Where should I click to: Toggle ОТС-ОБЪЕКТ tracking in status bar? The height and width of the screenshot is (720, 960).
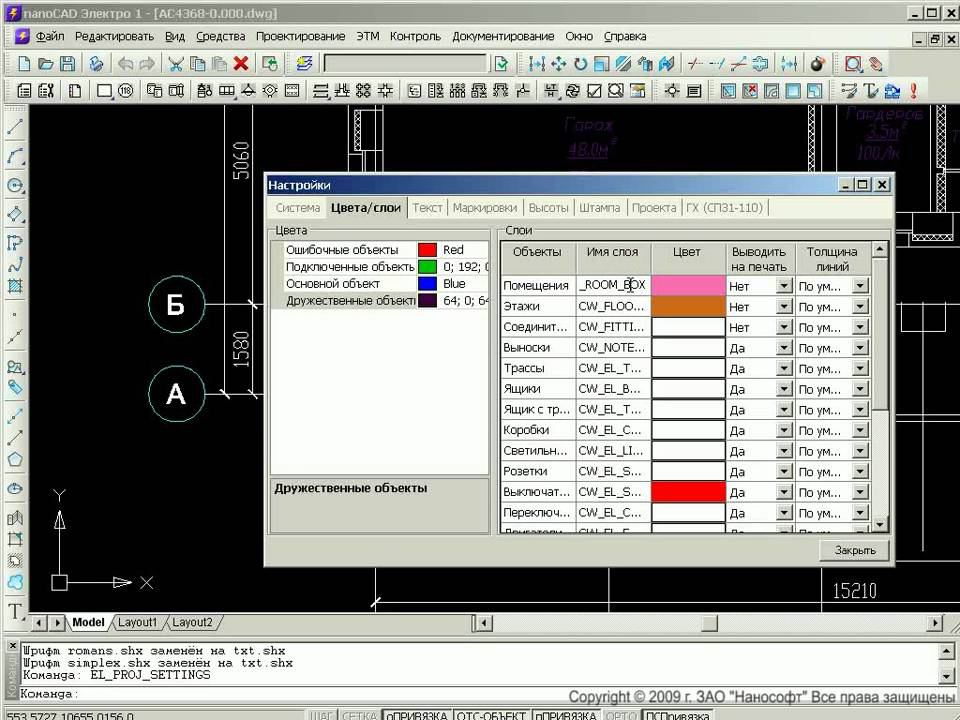point(491,715)
